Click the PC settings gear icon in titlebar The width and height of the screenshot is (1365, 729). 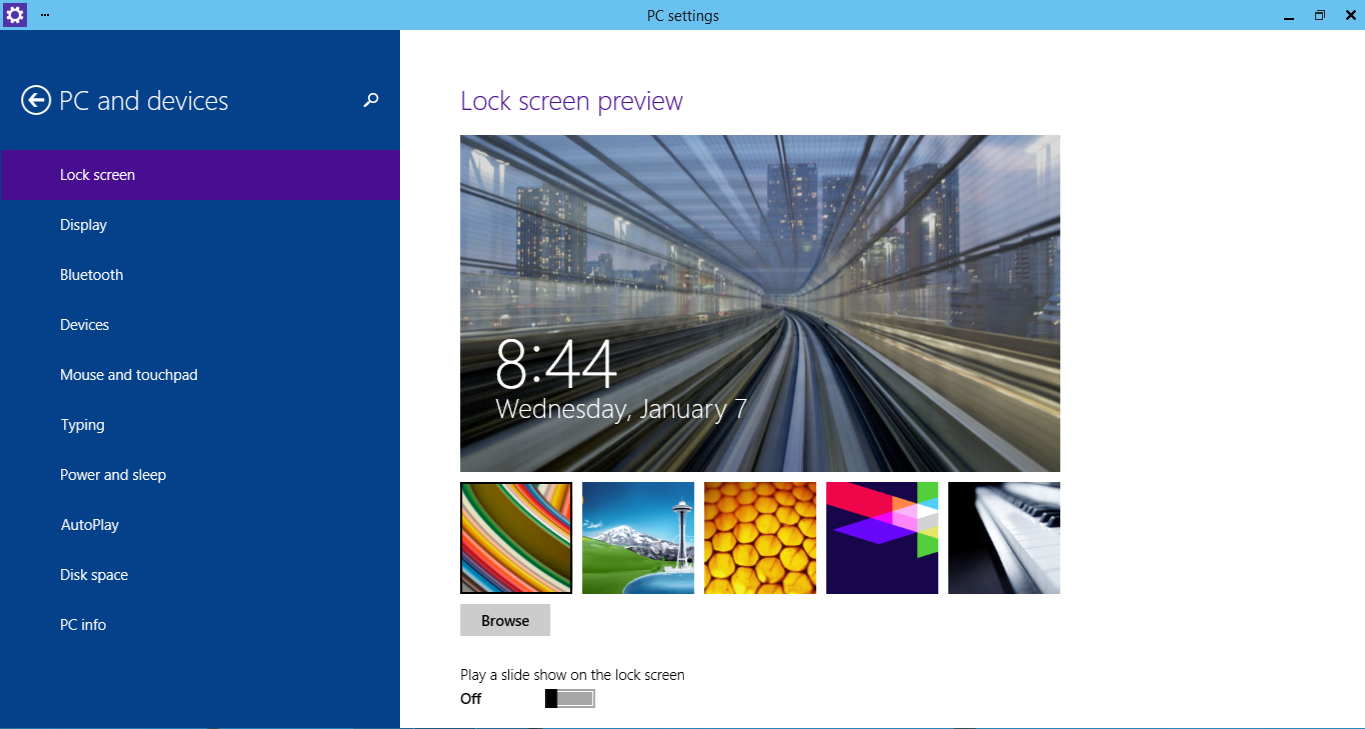point(14,15)
